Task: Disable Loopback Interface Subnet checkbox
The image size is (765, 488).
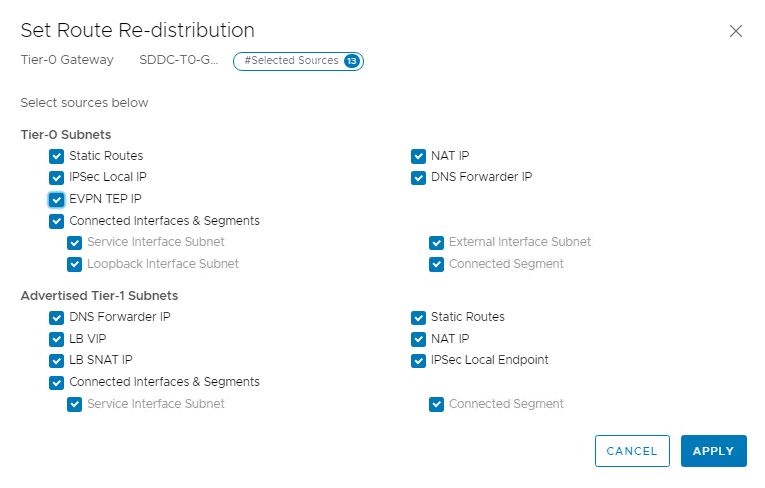Action: 75,264
